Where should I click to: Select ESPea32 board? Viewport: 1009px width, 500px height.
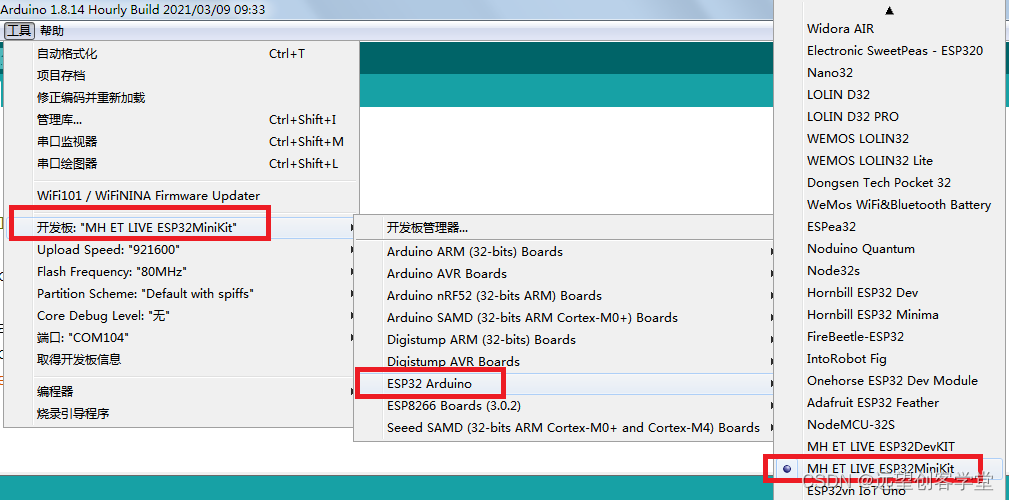890,227
